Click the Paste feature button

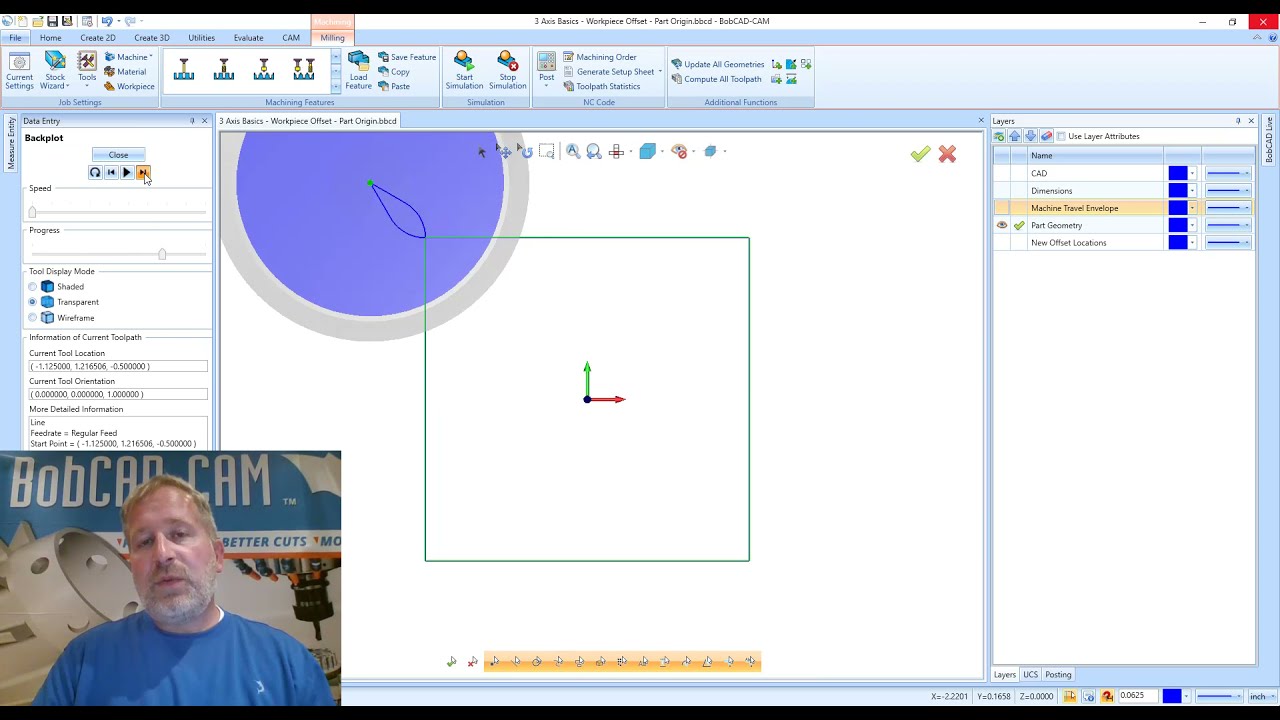(x=395, y=86)
